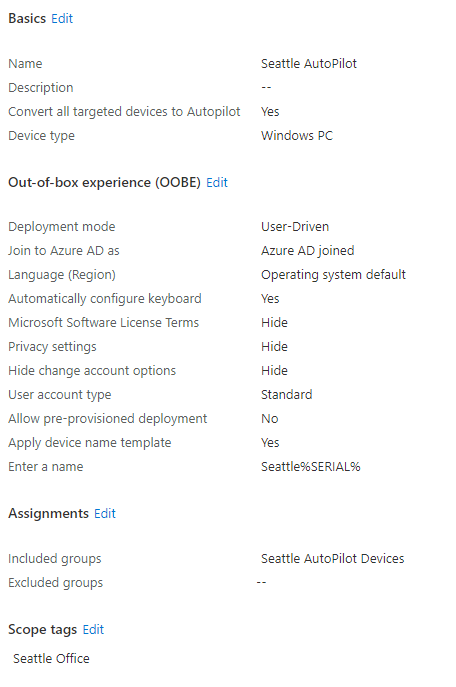The width and height of the screenshot is (456, 687).
Task: Select the User-Driven value
Action: (295, 227)
